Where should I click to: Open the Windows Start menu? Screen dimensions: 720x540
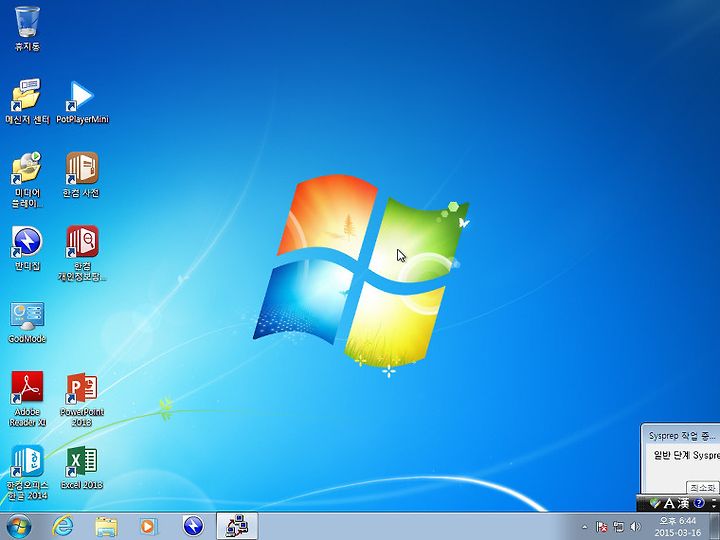click(19, 527)
